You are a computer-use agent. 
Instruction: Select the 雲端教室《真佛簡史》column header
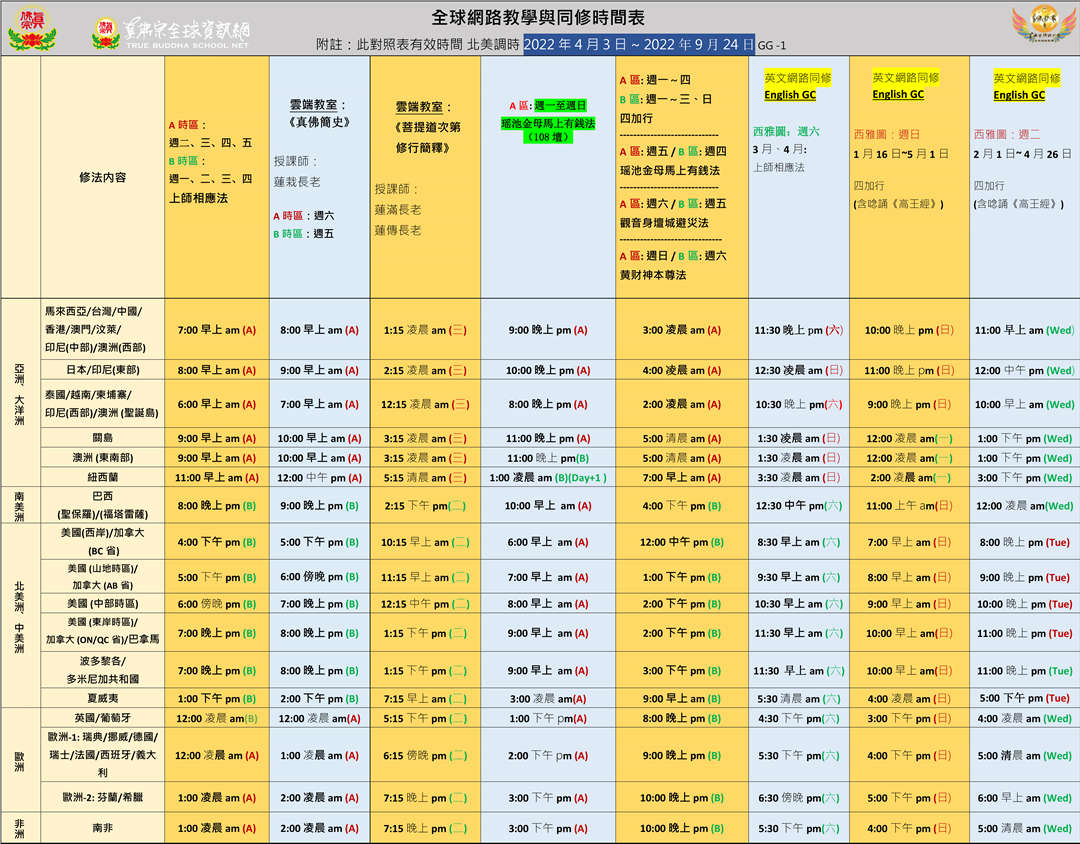pos(318,113)
